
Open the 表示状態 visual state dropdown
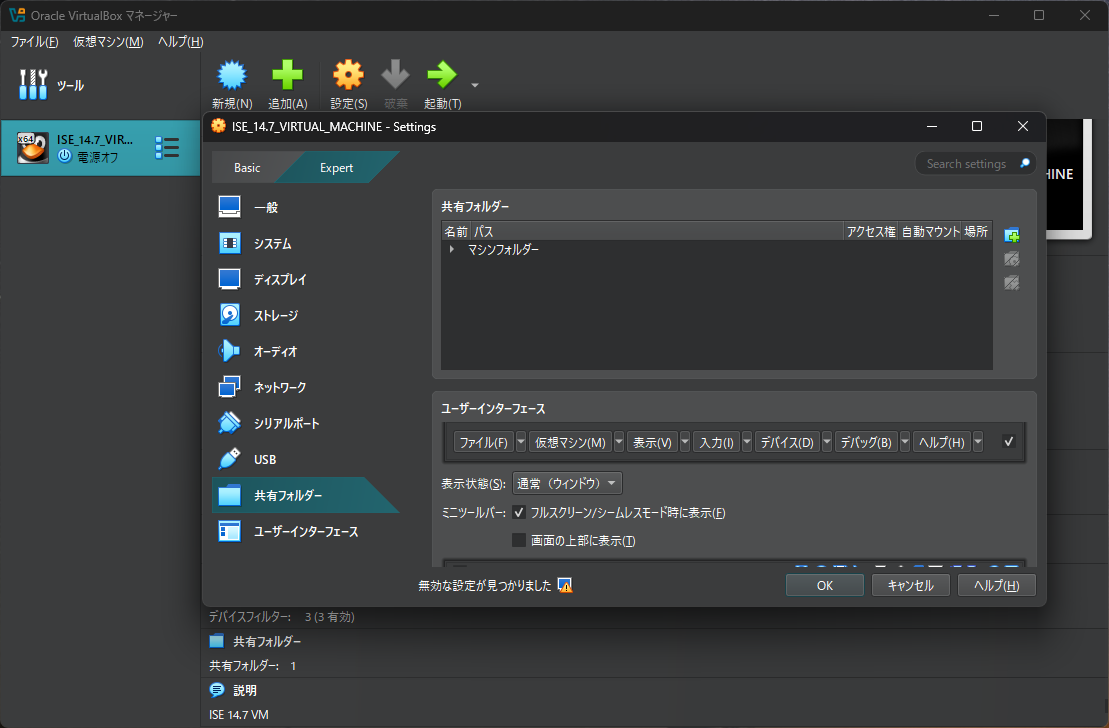pyautogui.click(x=567, y=484)
